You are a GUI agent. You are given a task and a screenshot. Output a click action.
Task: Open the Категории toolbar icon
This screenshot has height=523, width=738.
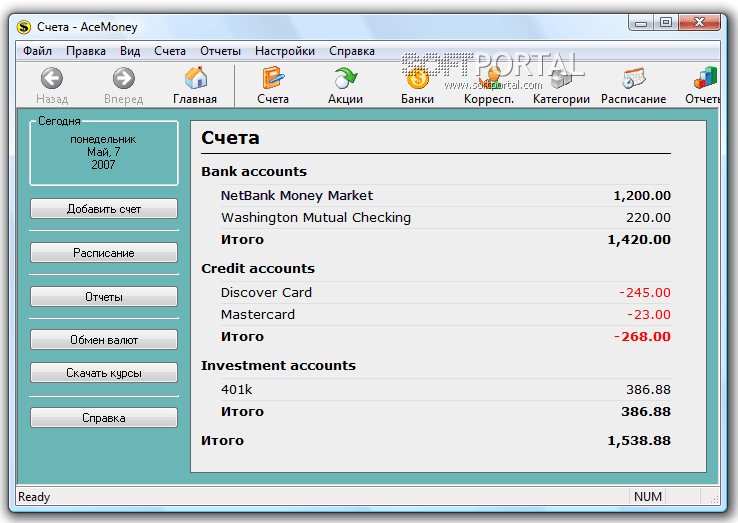[x=561, y=78]
